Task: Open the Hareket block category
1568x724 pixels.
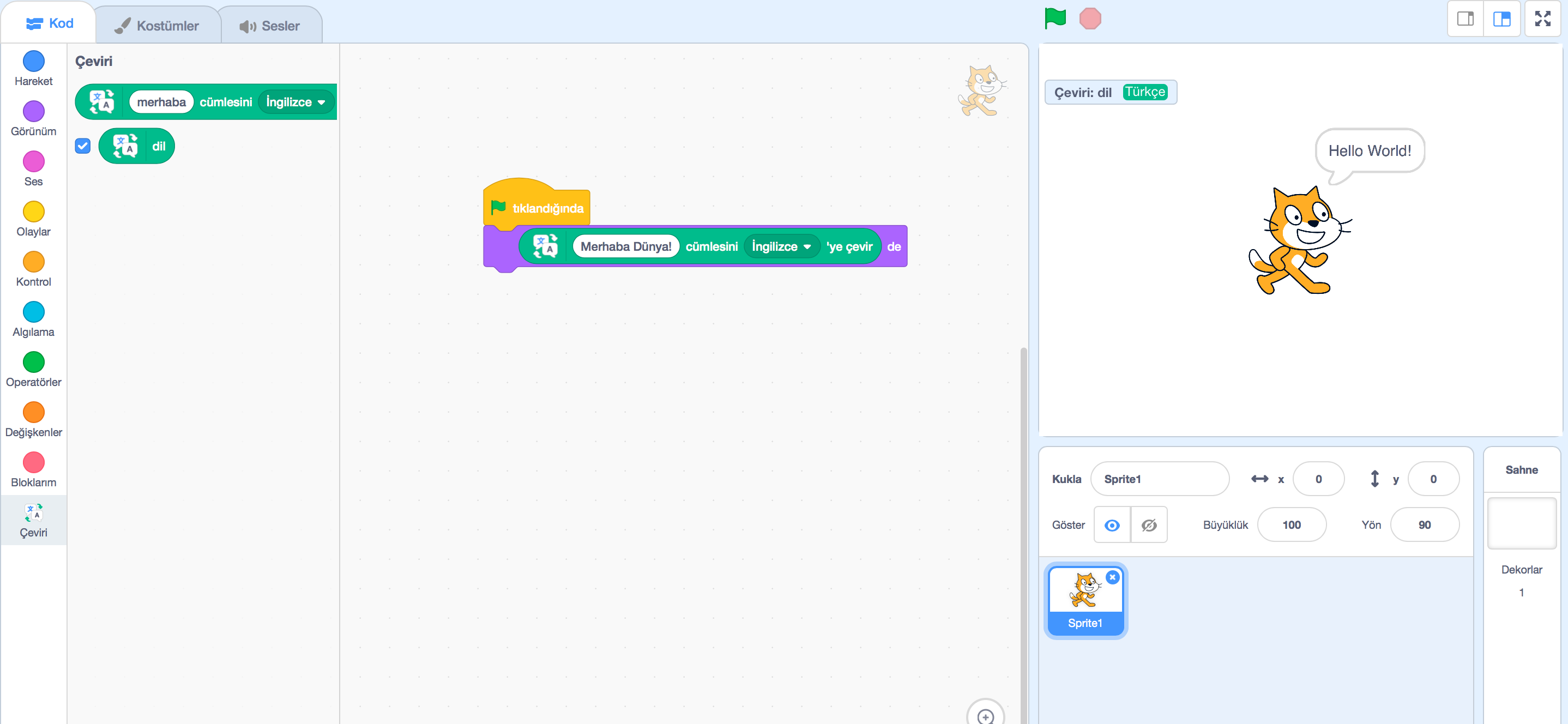Action: coord(33,69)
